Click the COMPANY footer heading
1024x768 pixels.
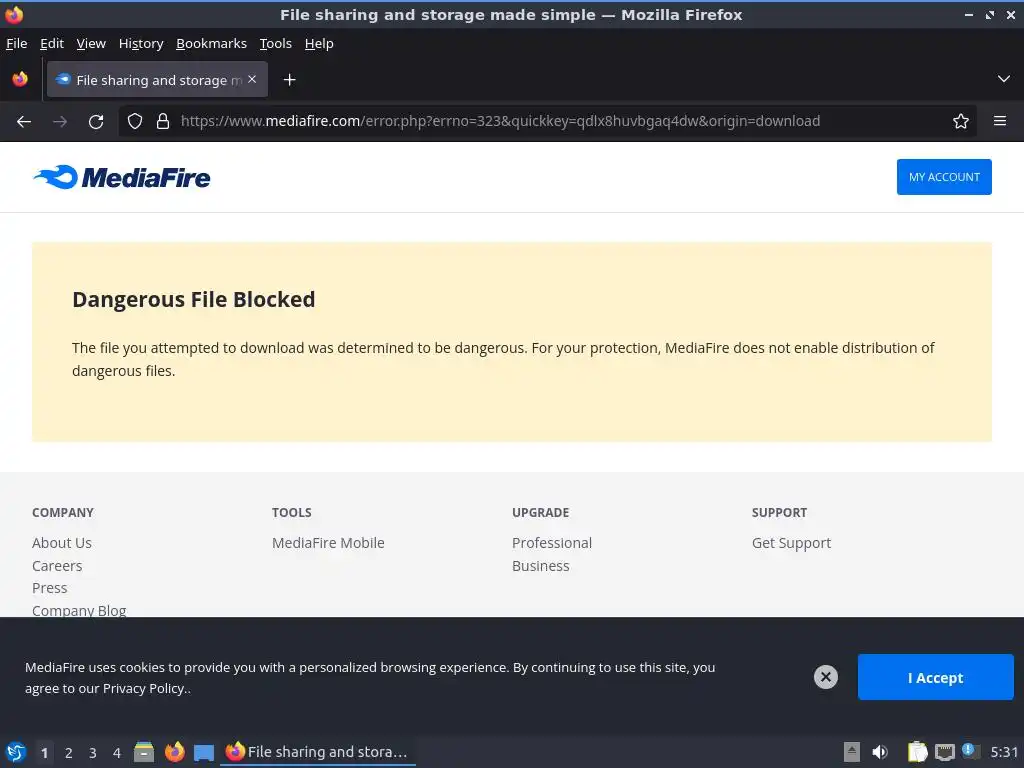(x=63, y=513)
